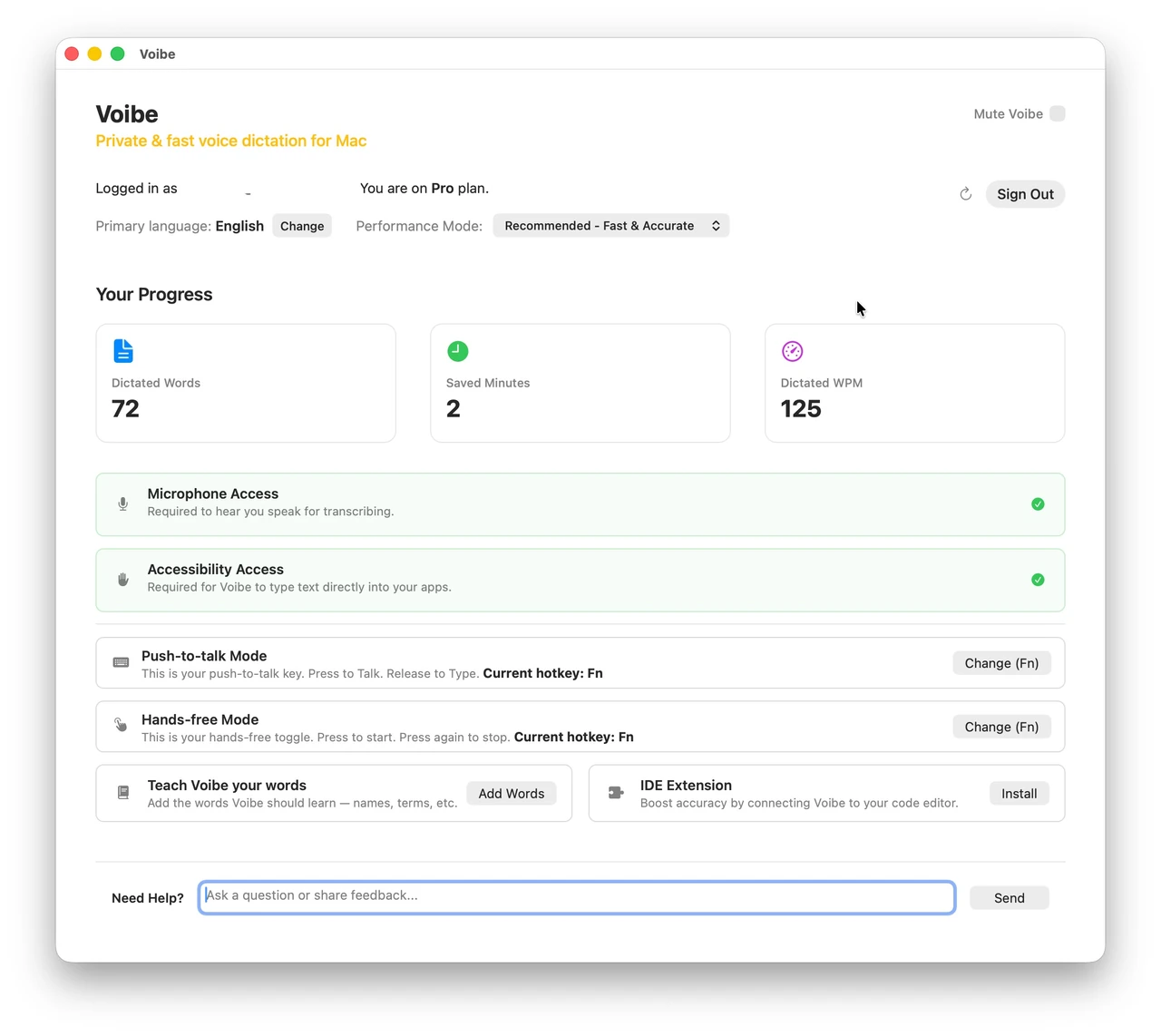Send the help feedback message
The width and height of the screenshot is (1161, 1036).
coord(1010,898)
